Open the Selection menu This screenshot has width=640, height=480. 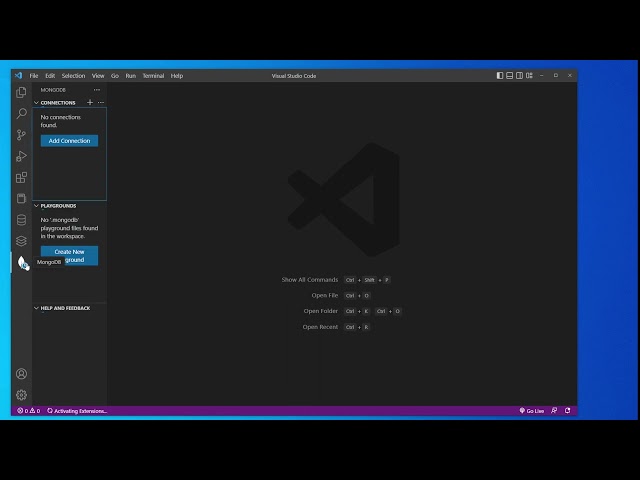point(73,76)
